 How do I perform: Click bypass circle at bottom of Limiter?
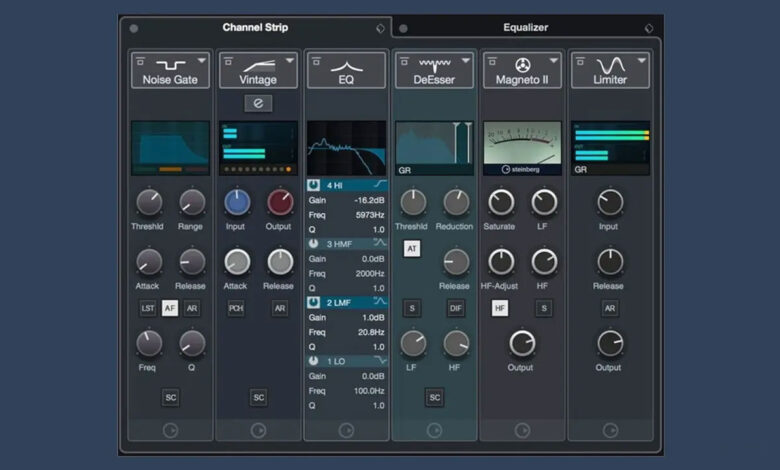(x=610, y=430)
